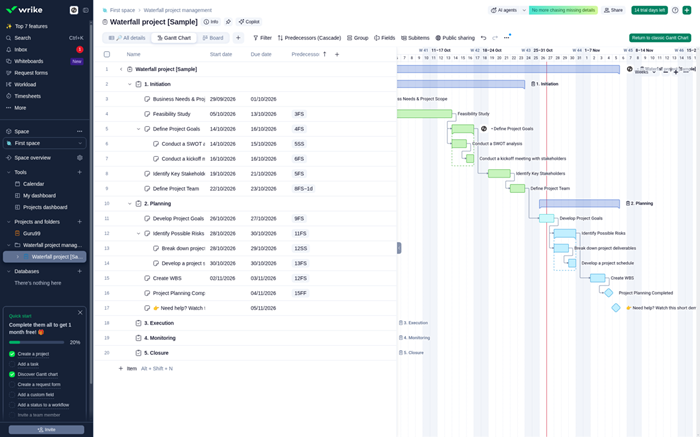Click the Invite button
This screenshot has width=700, height=437.
pyautogui.click(x=46, y=429)
